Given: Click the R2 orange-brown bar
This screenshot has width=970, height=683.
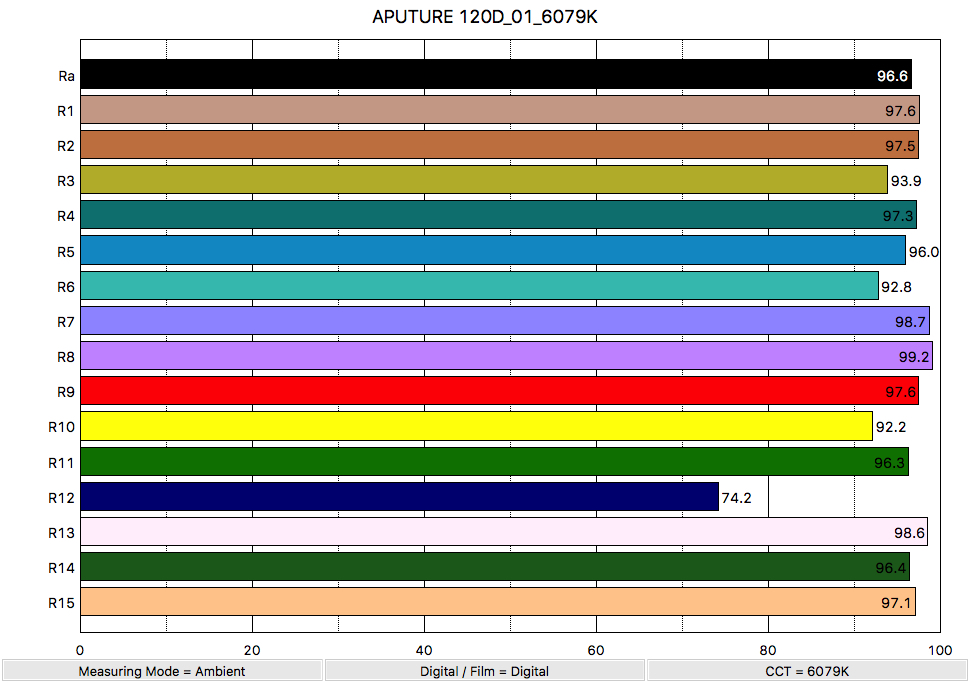Looking at the screenshot, I should [x=499, y=145].
